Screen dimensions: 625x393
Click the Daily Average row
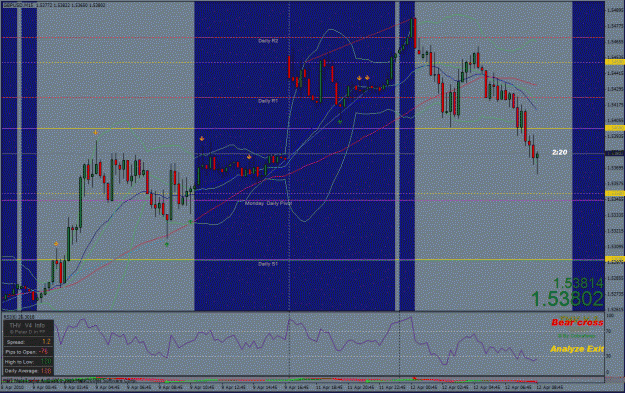28,371
